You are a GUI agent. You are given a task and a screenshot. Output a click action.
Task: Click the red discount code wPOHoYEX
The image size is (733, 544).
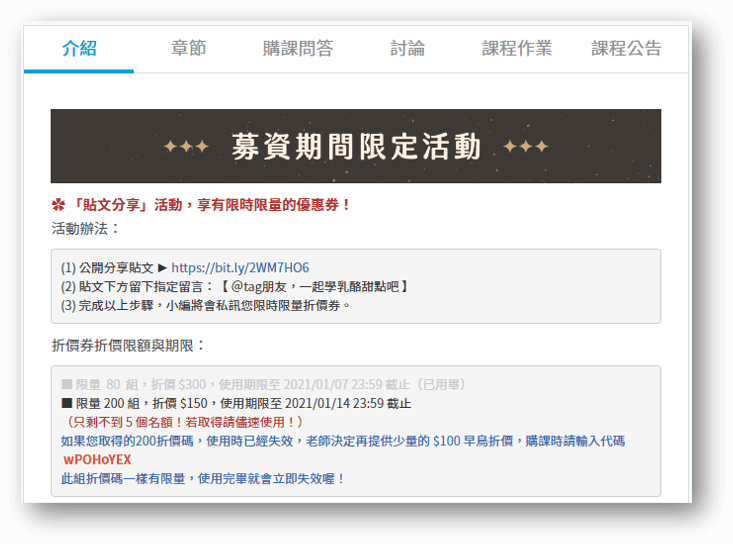tap(97, 460)
